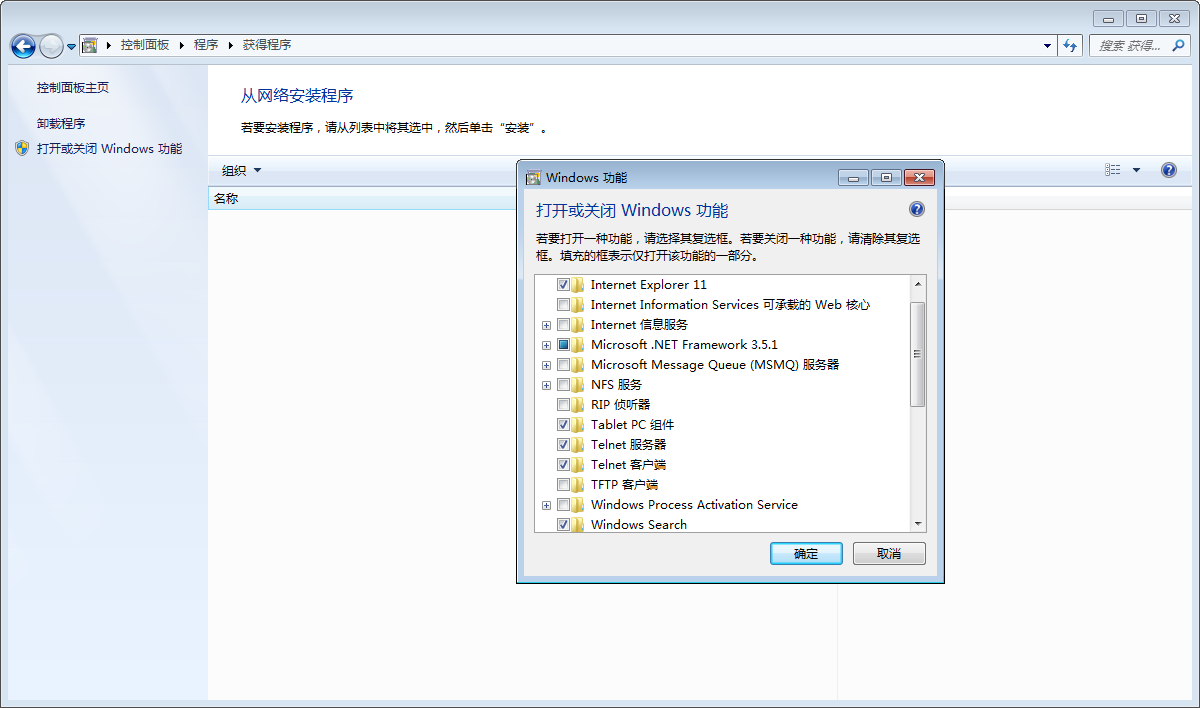Image resolution: width=1200 pixels, height=708 pixels.
Task: Click the MSMQ 服务器 folder icon
Action: pos(579,365)
